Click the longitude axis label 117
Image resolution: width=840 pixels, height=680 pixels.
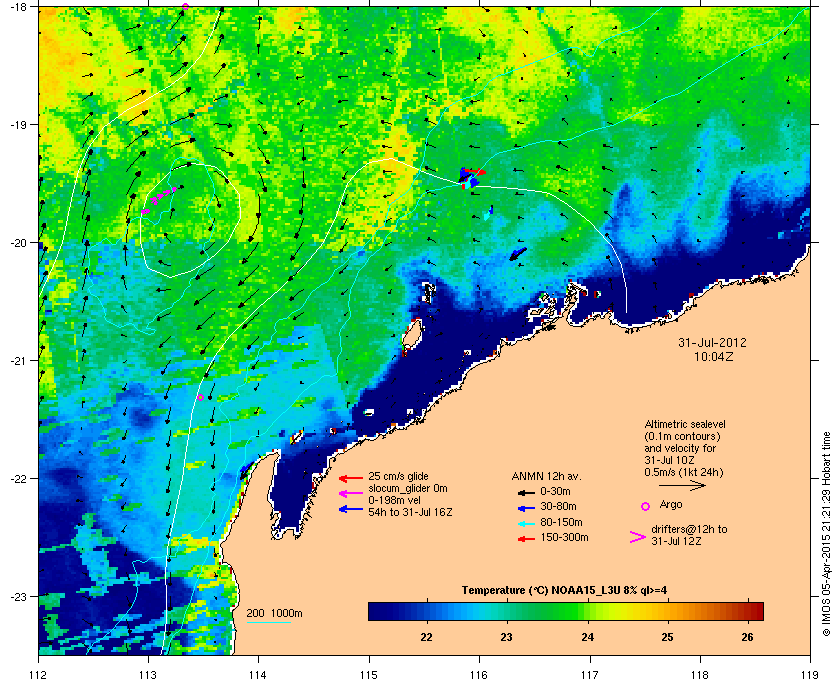tap(590, 674)
